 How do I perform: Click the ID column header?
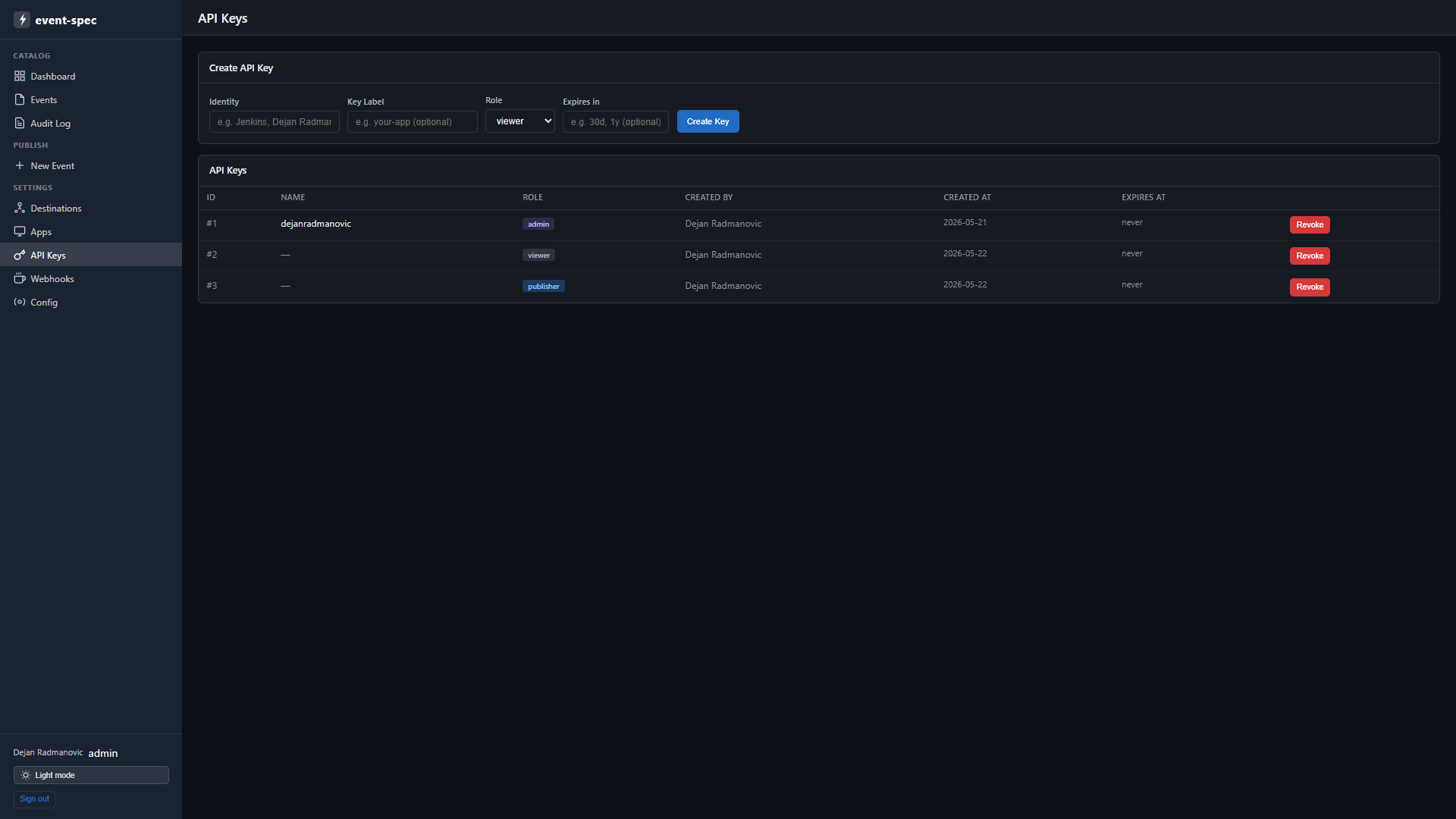coord(211,197)
